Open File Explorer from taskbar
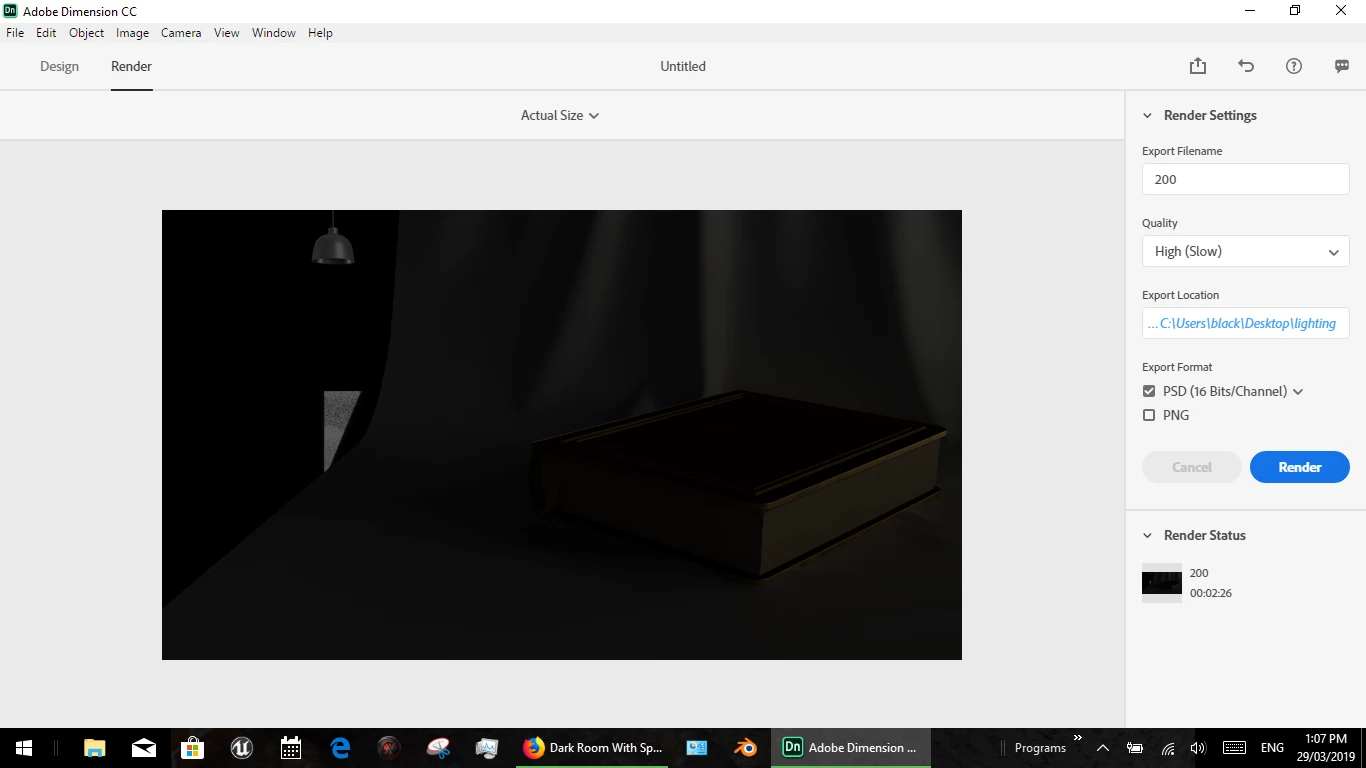This screenshot has width=1366, height=768. click(x=94, y=747)
